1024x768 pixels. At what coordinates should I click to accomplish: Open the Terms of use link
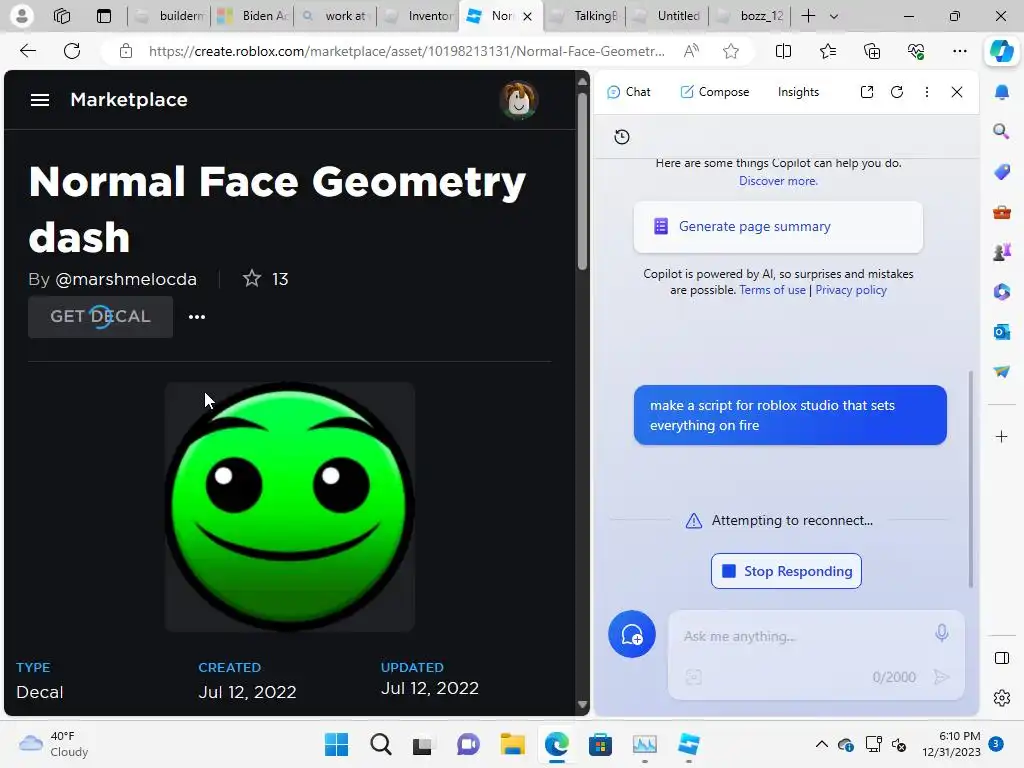click(x=772, y=290)
